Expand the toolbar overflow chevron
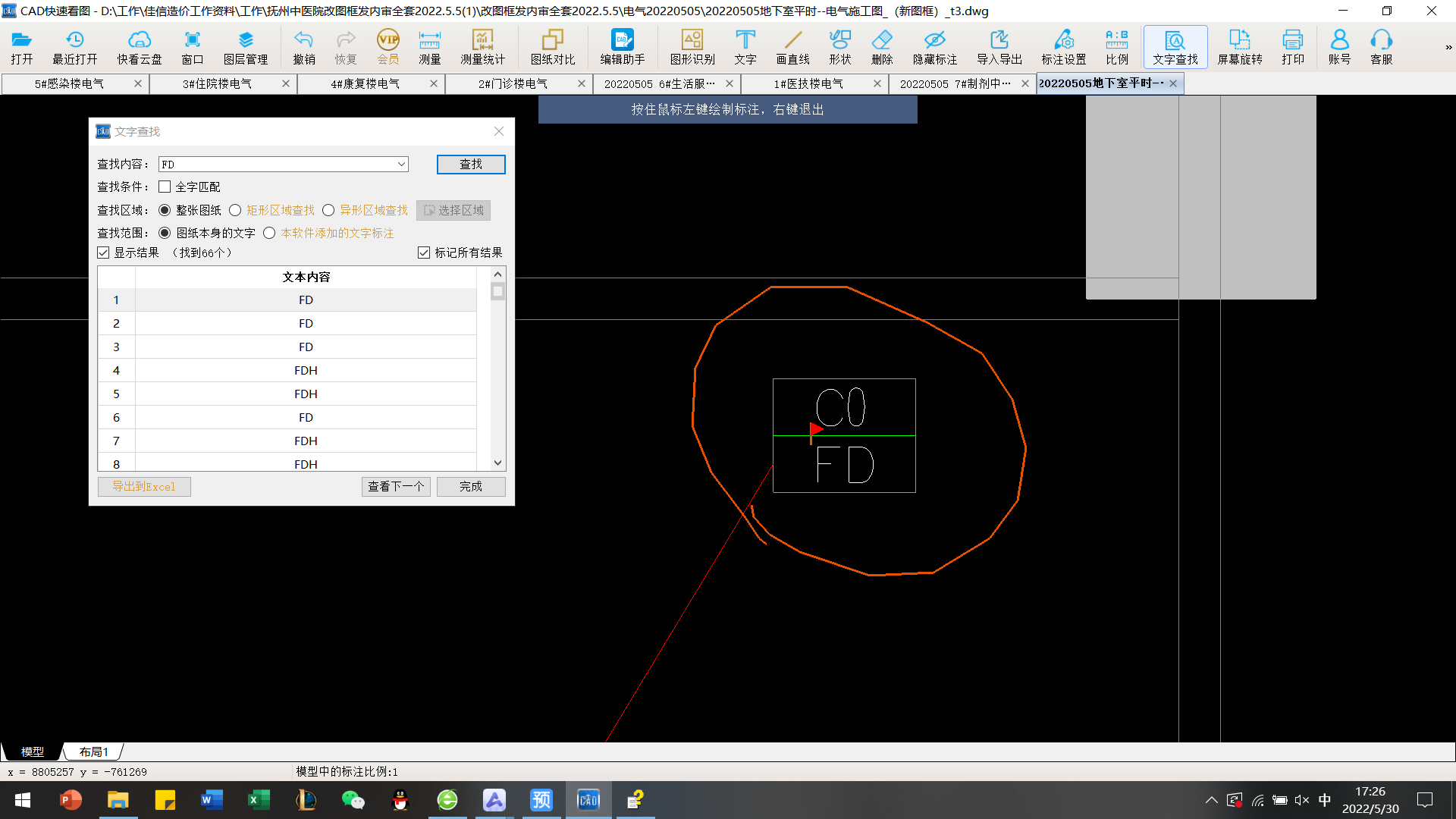 click(1448, 47)
